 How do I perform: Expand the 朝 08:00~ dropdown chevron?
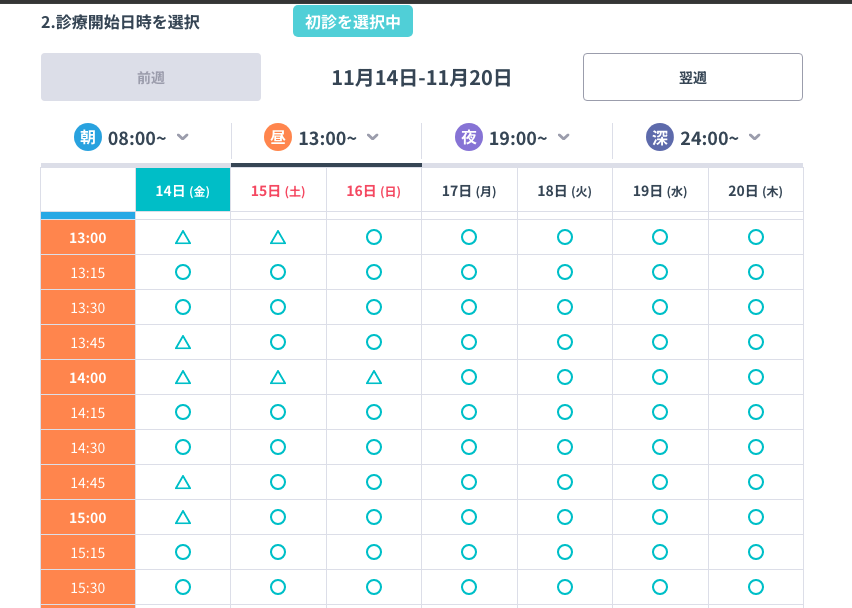183,137
